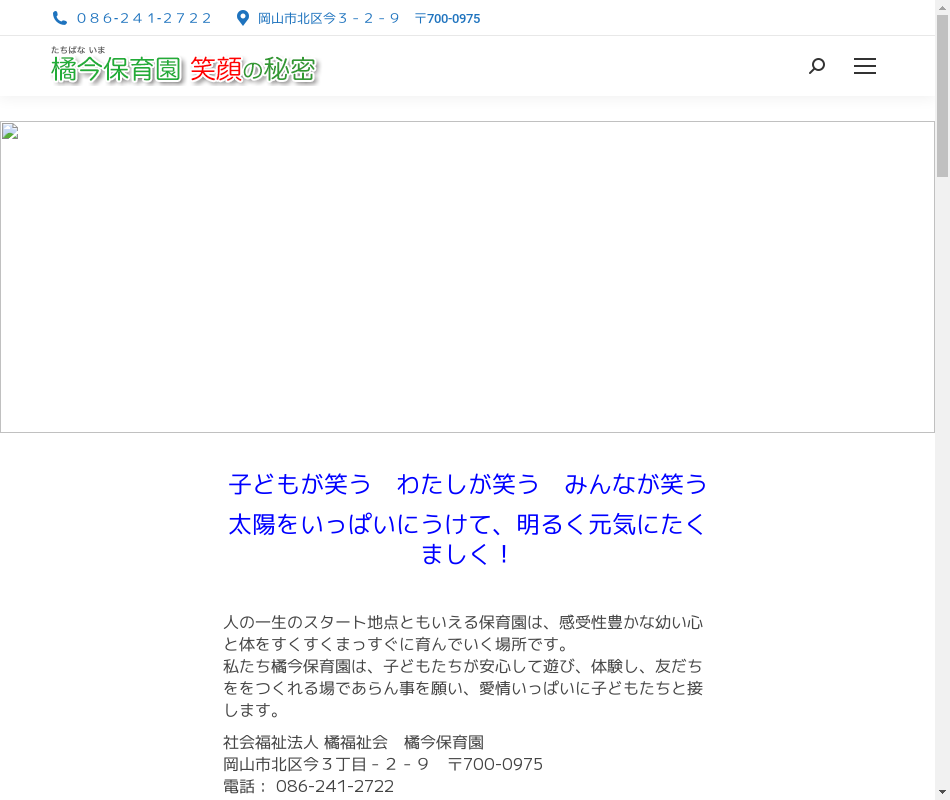Click the scrollbar up arrow

pos(942,7)
